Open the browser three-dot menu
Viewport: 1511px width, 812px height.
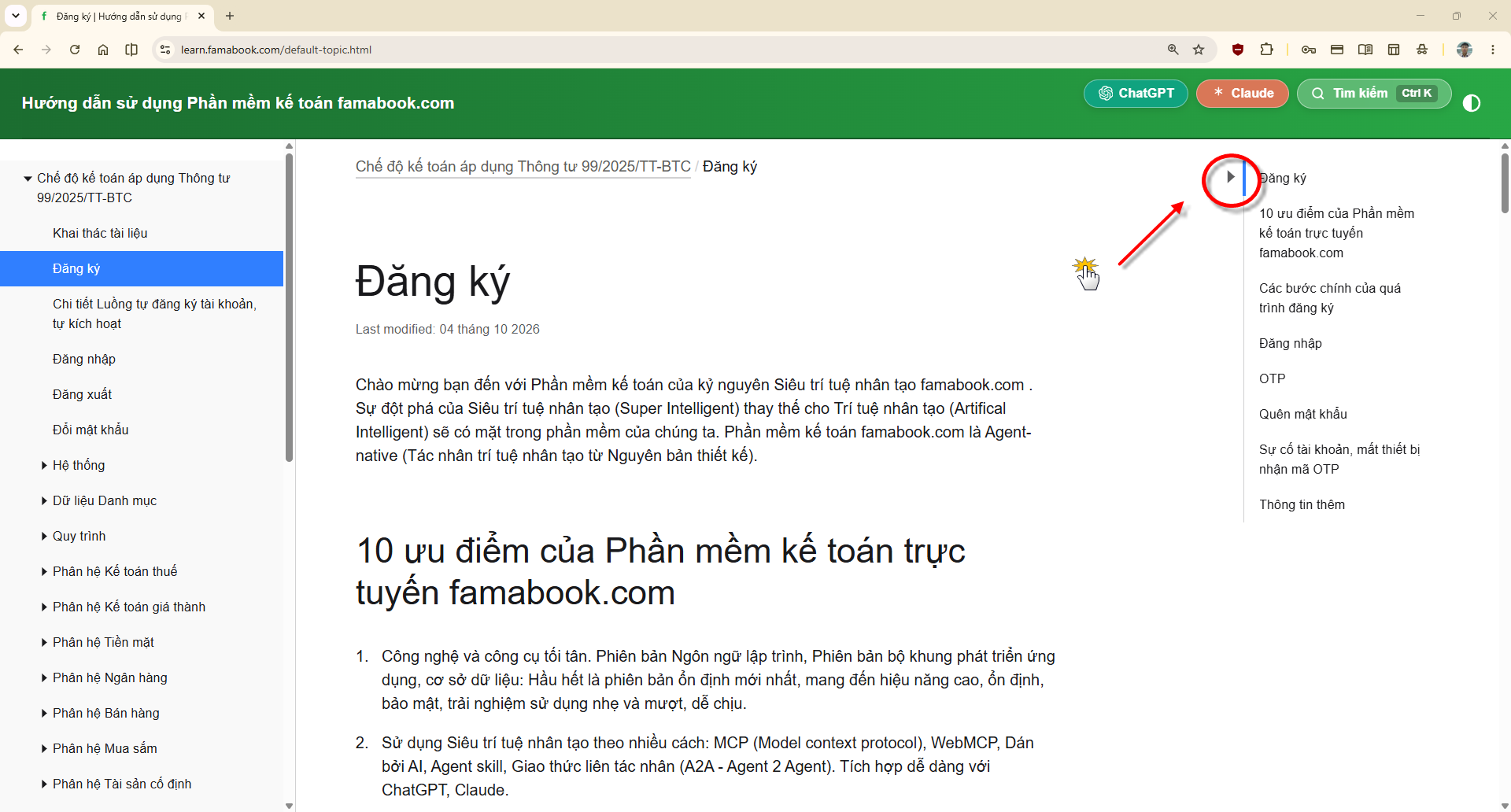1493,50
